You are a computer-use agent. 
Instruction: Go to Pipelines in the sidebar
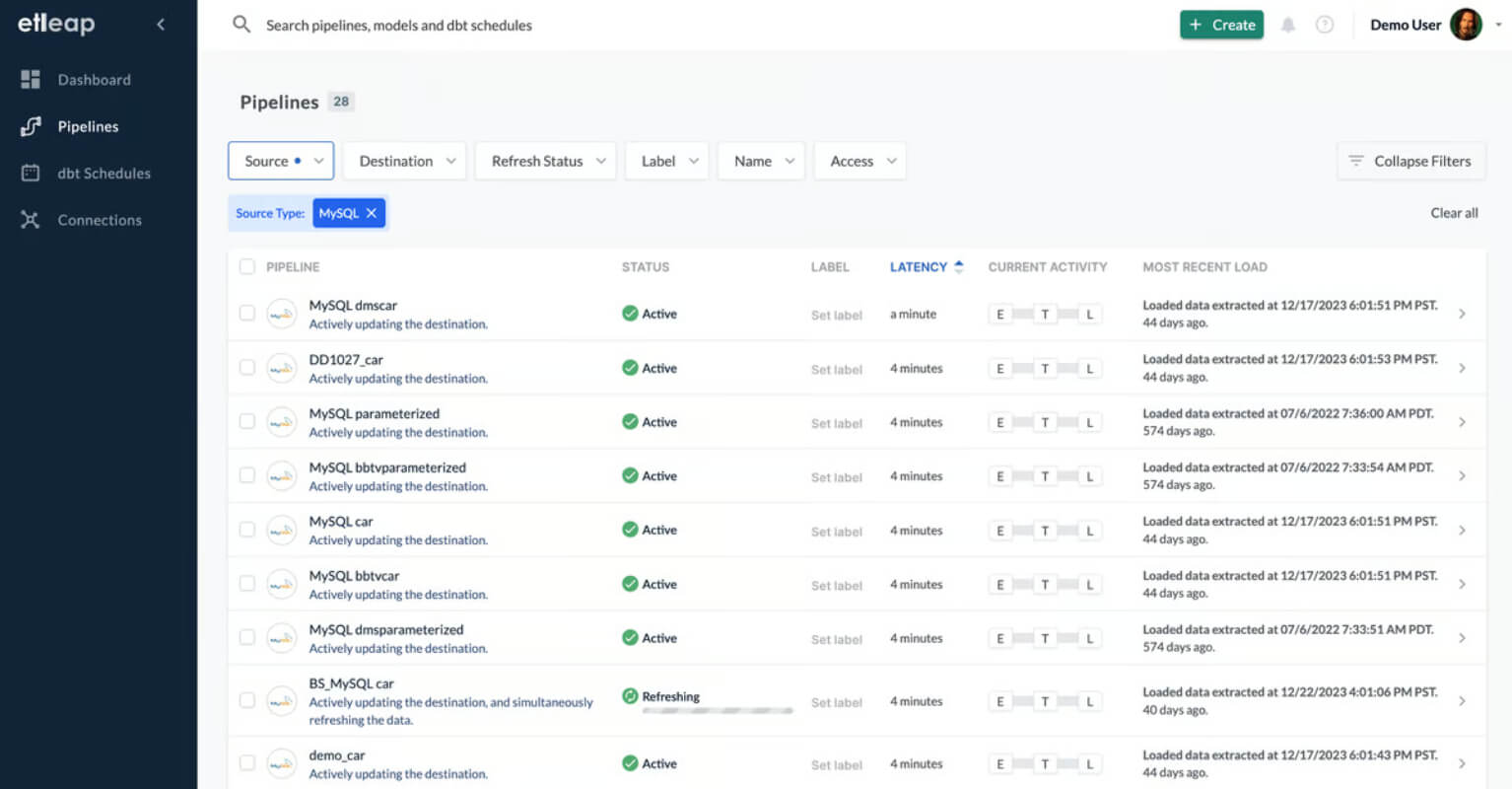[x=88, y=126]
